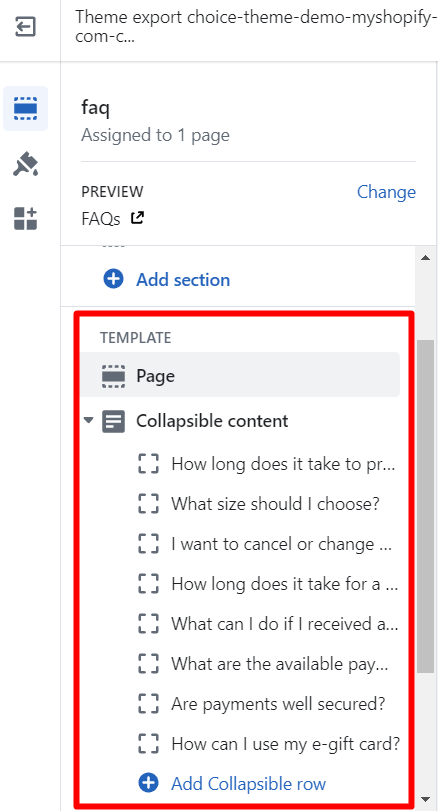Click the exit editor icon
Image resolution: width=438 pixels, height=811 pixels.
coord(25,26)
